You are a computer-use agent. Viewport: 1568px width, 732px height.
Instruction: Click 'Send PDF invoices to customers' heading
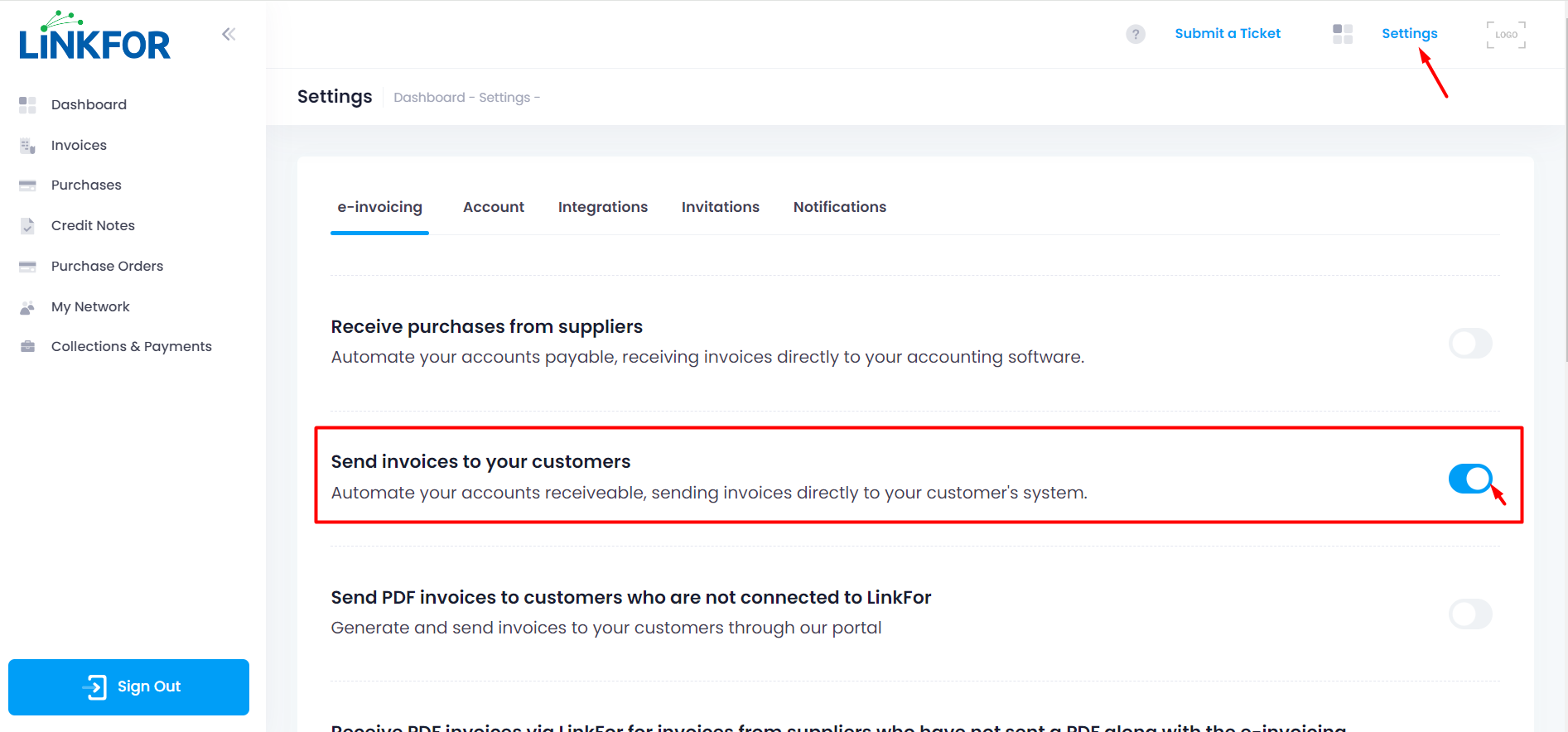tap(631, 597)
